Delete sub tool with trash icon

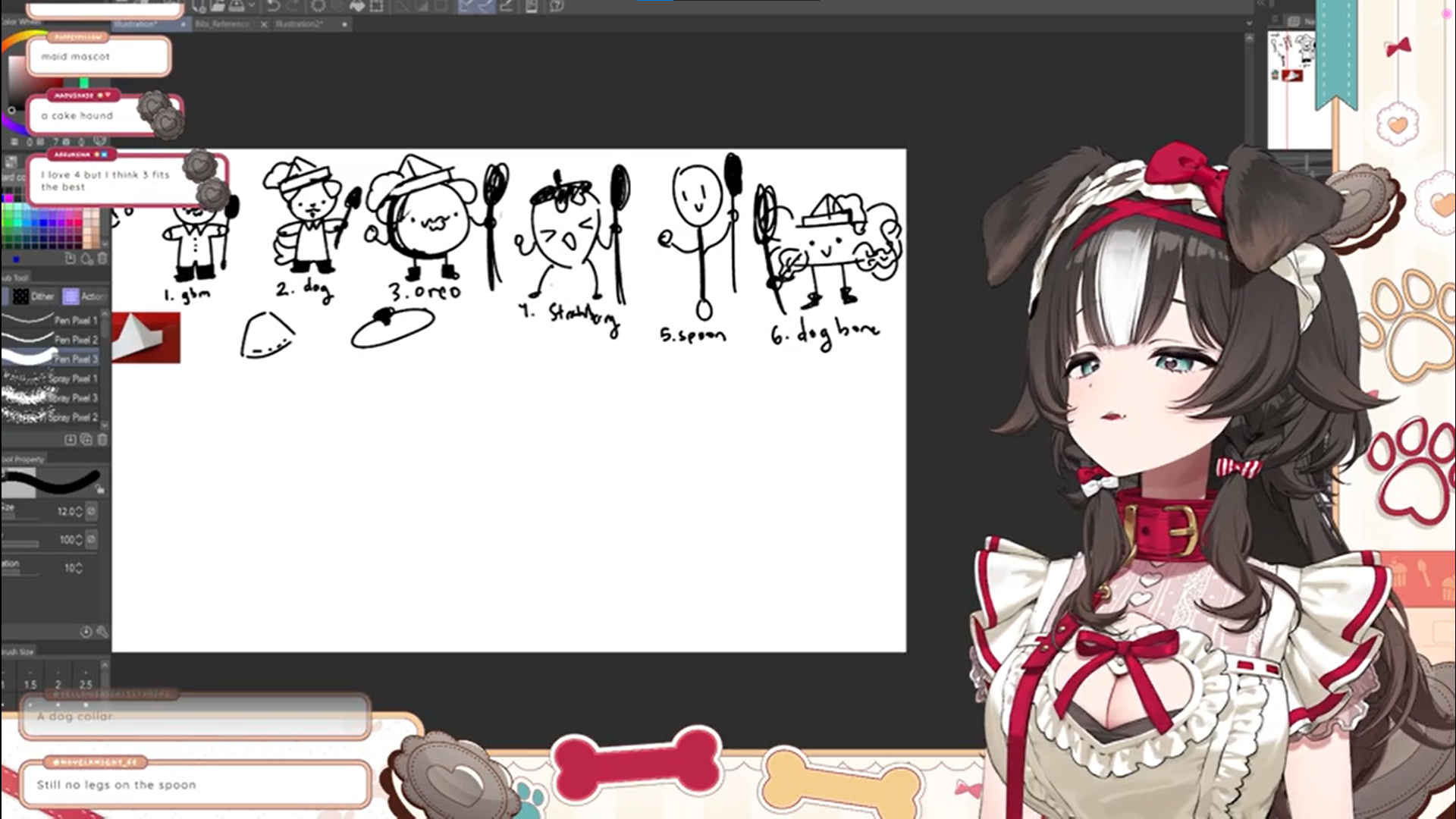102,440
